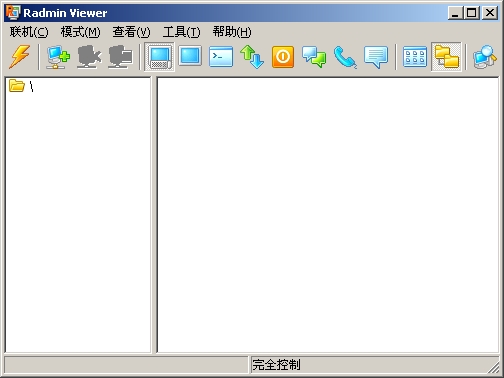The width and height of the screenshot is (504, 378).
Task: Expand the 工具(T) dropdown menu
Action: (x=182, y=32)
